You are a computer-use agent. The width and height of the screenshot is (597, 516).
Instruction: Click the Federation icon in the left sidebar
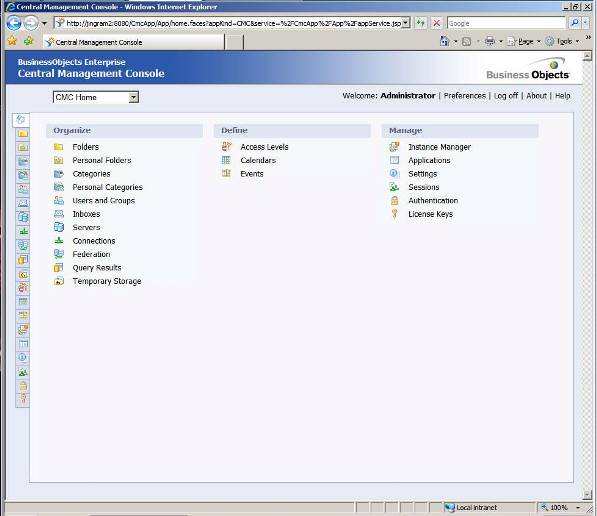point(23,245)
